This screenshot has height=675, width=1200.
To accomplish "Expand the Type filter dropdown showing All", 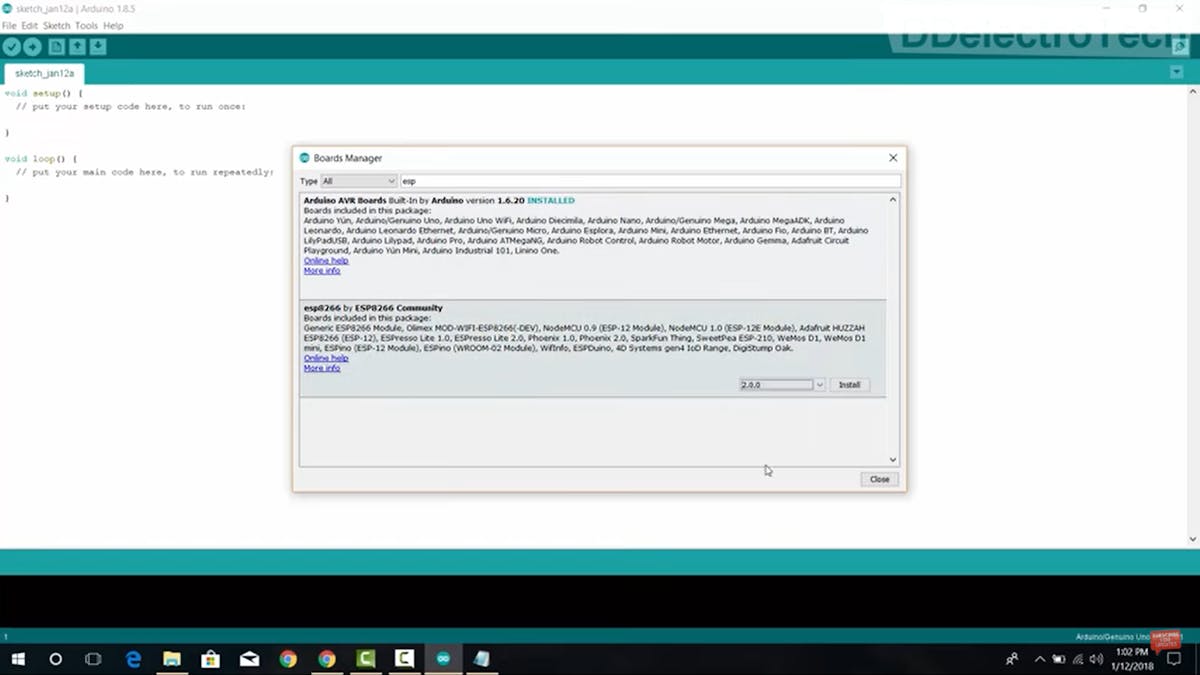I will point(358,181).
